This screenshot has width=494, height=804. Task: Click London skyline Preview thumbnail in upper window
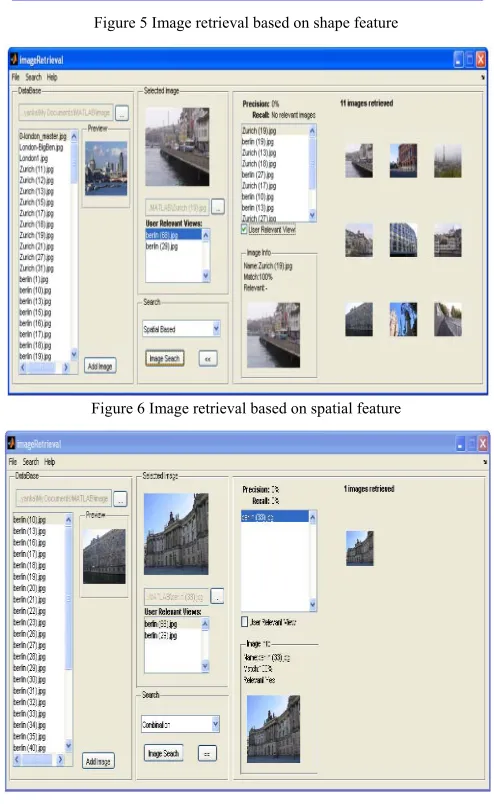106,169
